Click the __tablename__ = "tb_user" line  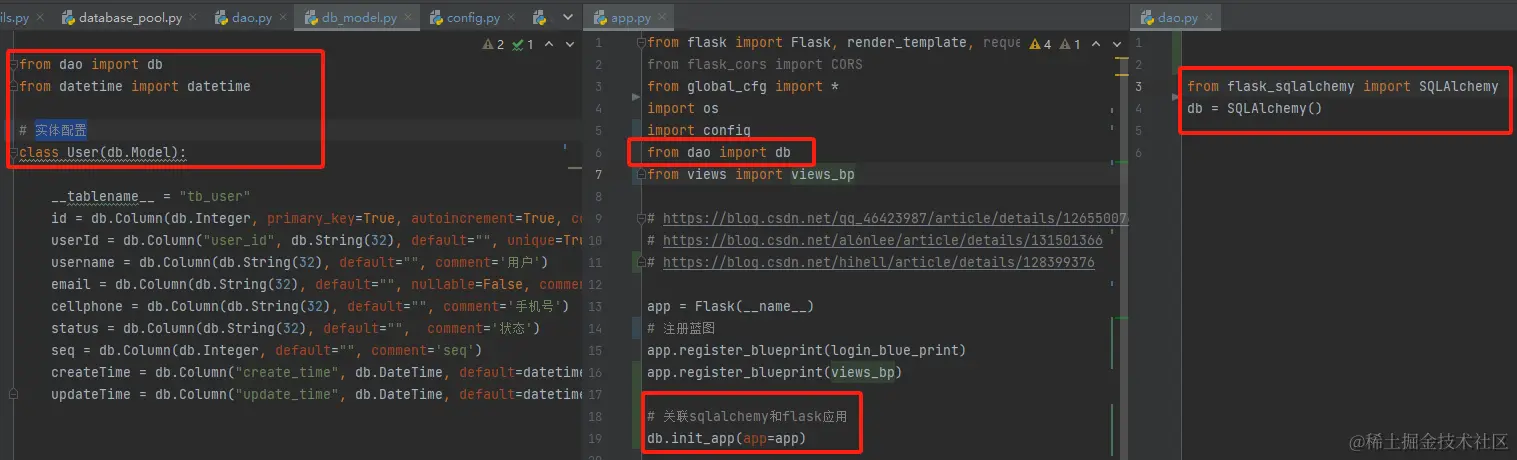(151, 196)
